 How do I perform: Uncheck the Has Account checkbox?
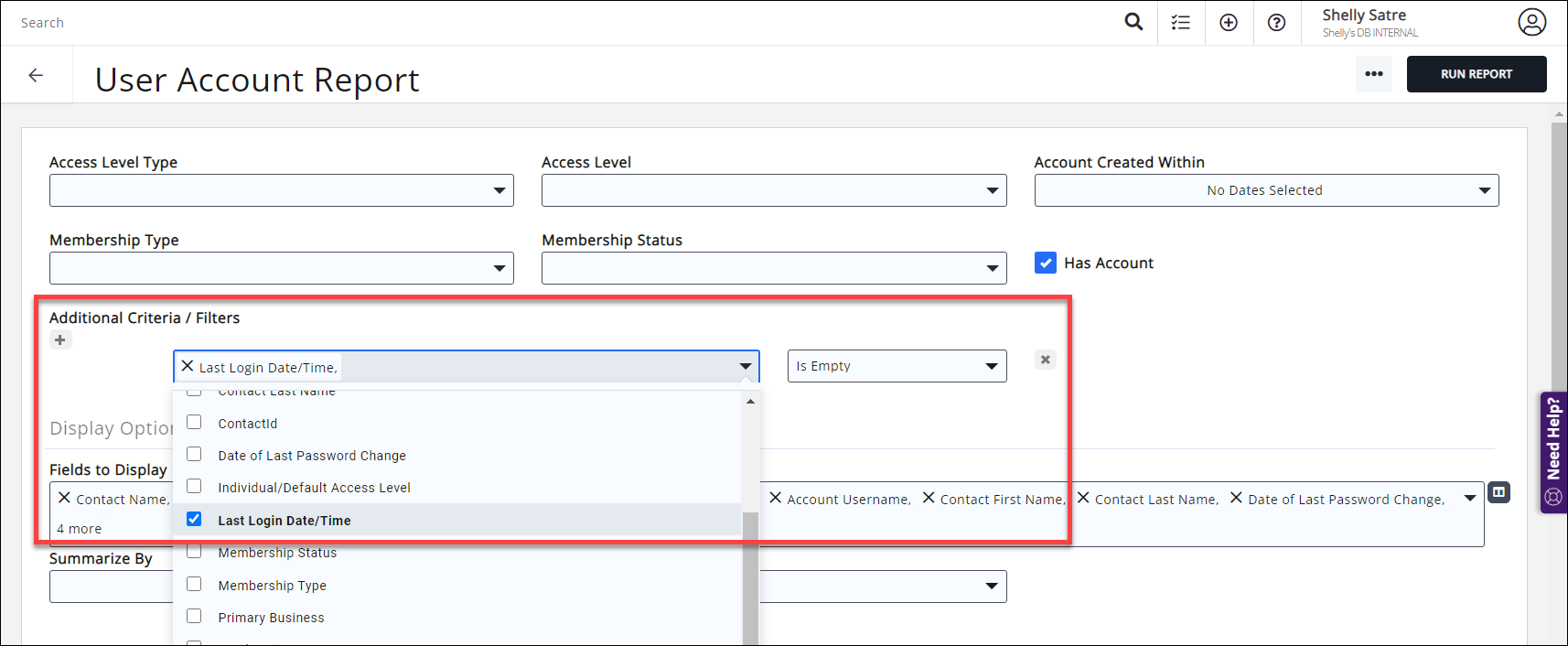1046,264
